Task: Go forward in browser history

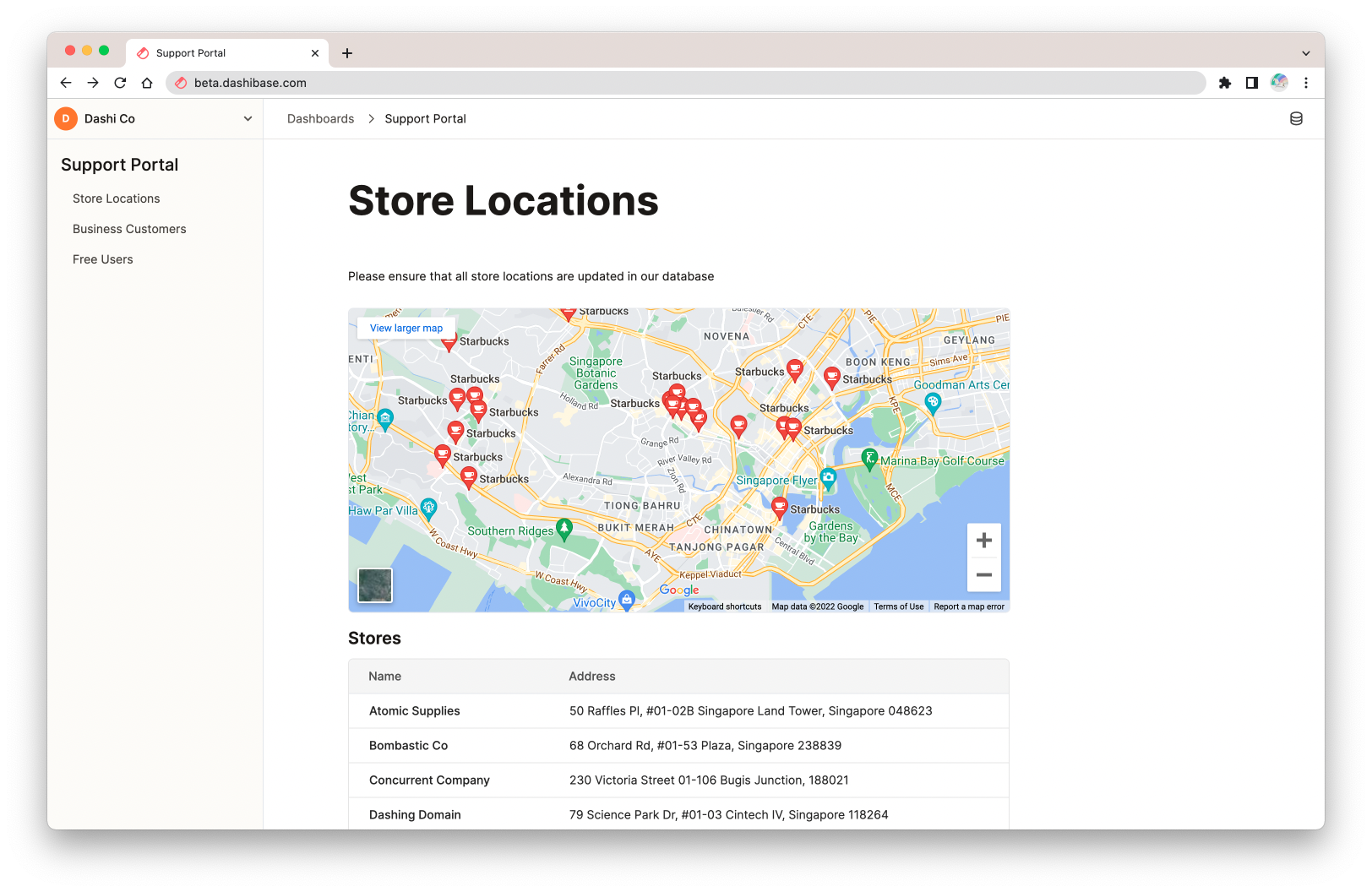Action: 93,83
